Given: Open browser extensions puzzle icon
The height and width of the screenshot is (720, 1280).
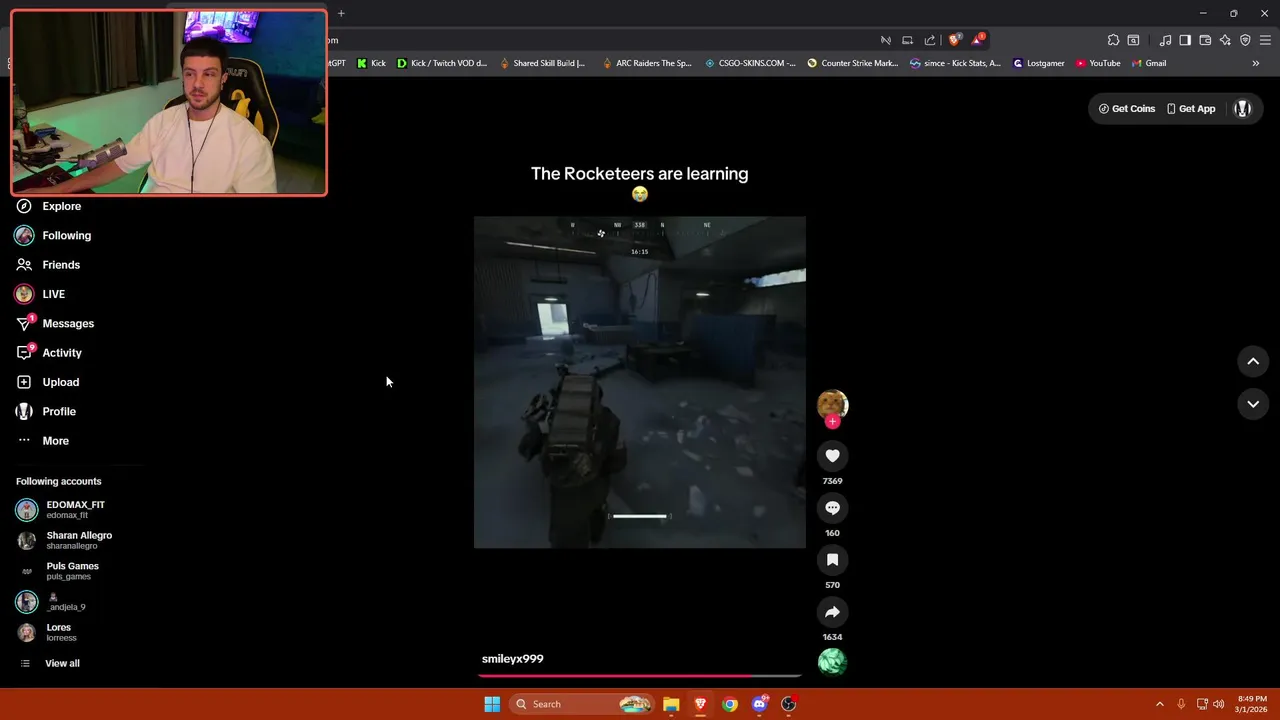Looking at the screenshot, I should [x=1113, y=40].
